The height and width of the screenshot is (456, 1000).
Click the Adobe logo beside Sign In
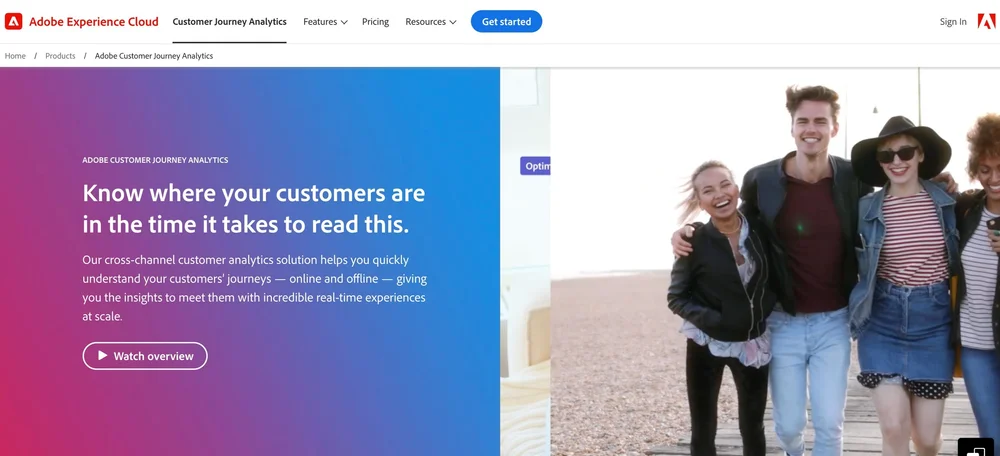click(x=986, y=22)
